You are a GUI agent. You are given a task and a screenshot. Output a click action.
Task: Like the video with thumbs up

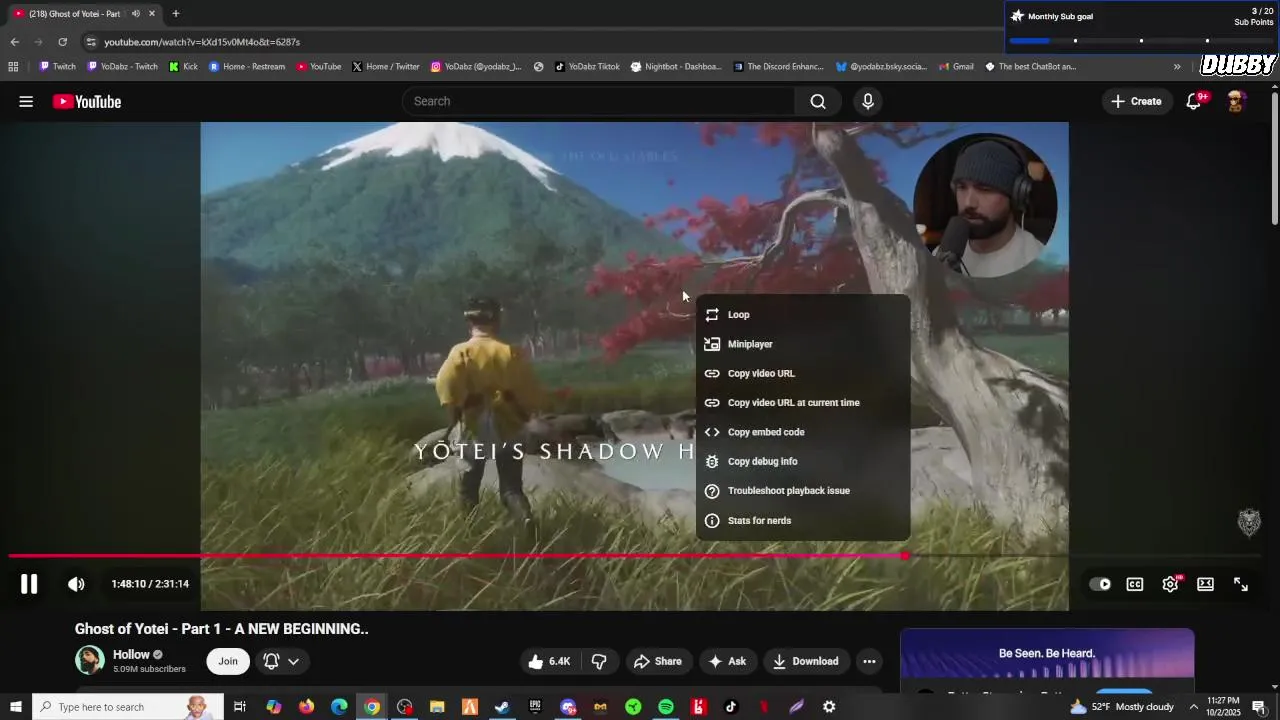click(x=550, y=661)
